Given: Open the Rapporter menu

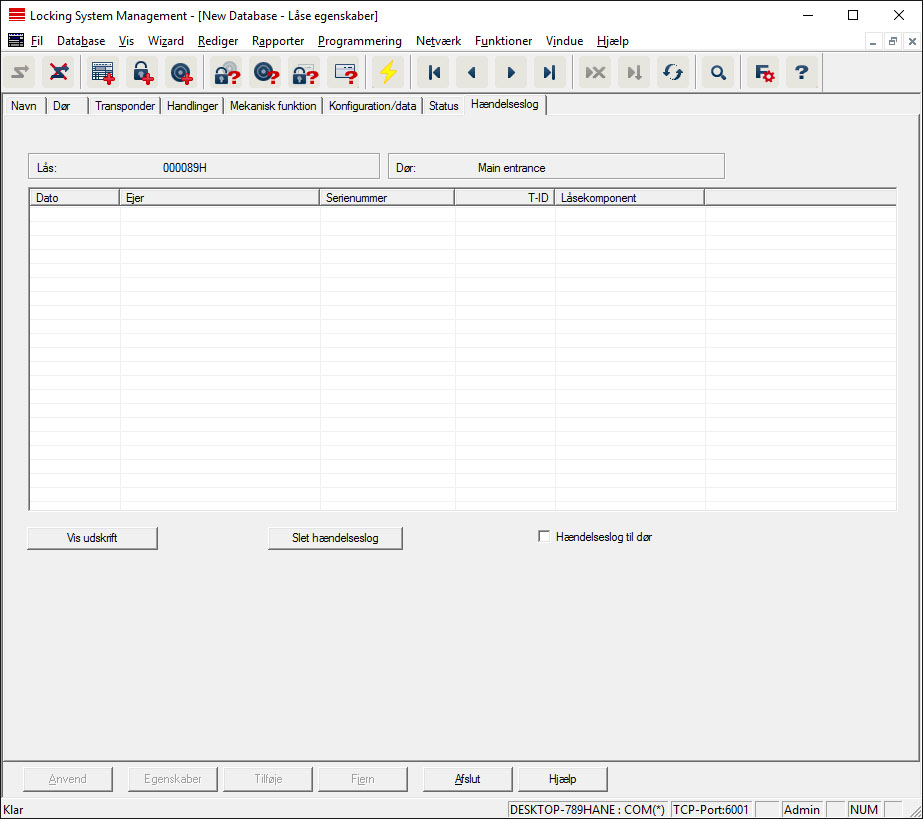Looking at the screenshot, I should 278,41.
